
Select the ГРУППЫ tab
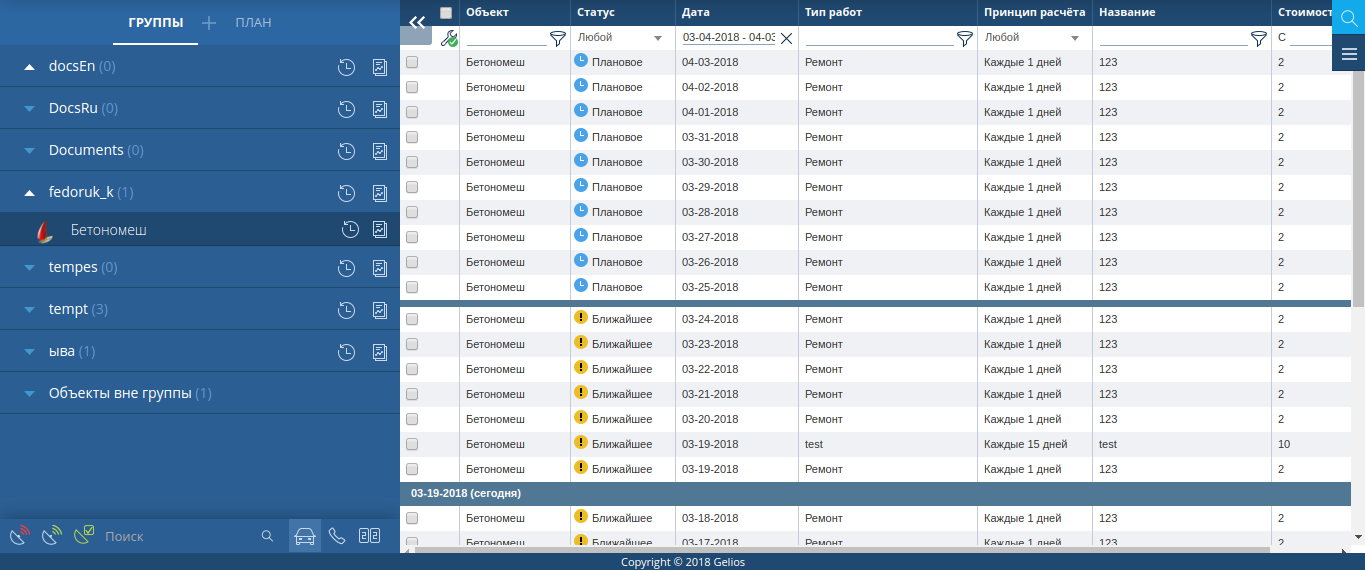(x=155, y=22)
